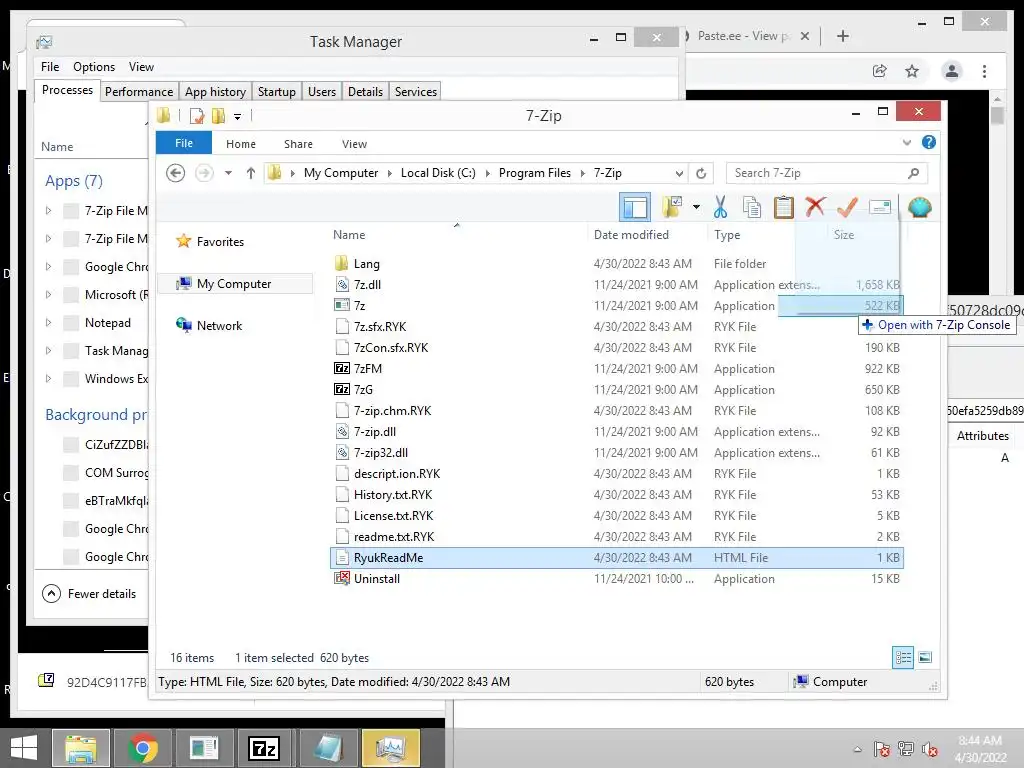Open Customize Quick Access Toolbar dropdown
The image size is (1024, 768).
click(x=237, y=117)
